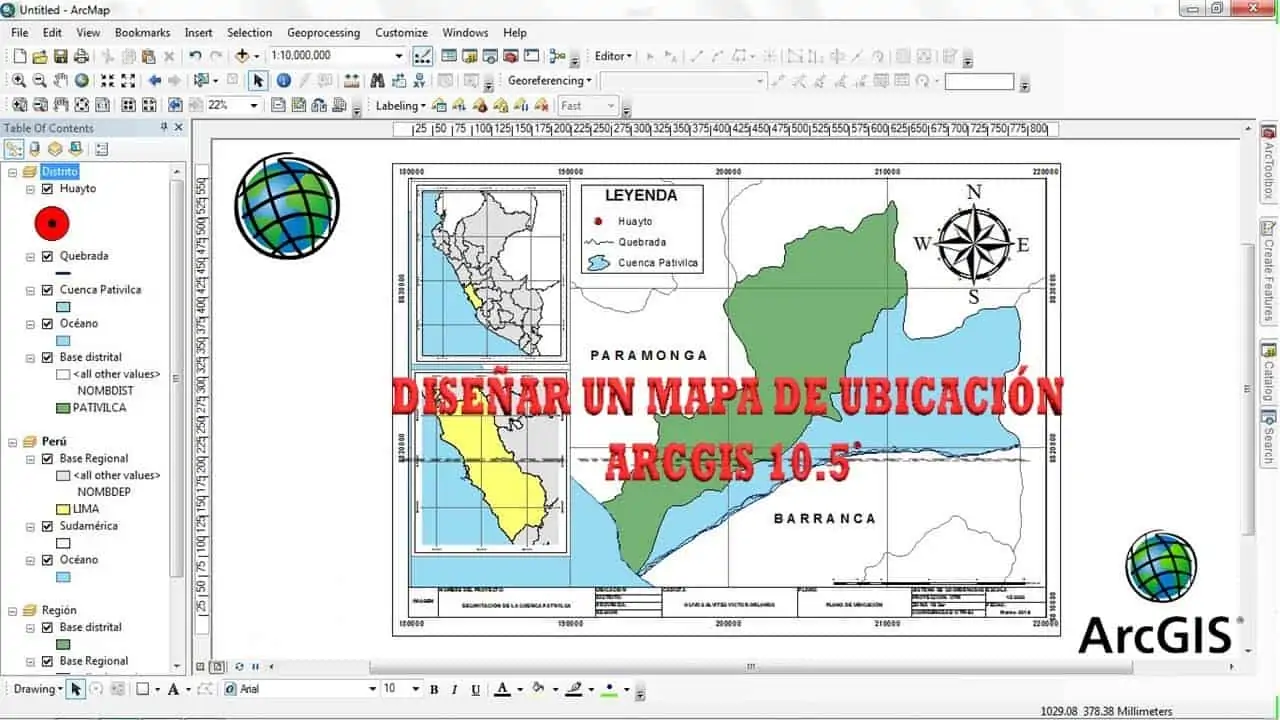
Task: Toggle Base Regional checkbox under Perú frame
Action: [47, 459]
